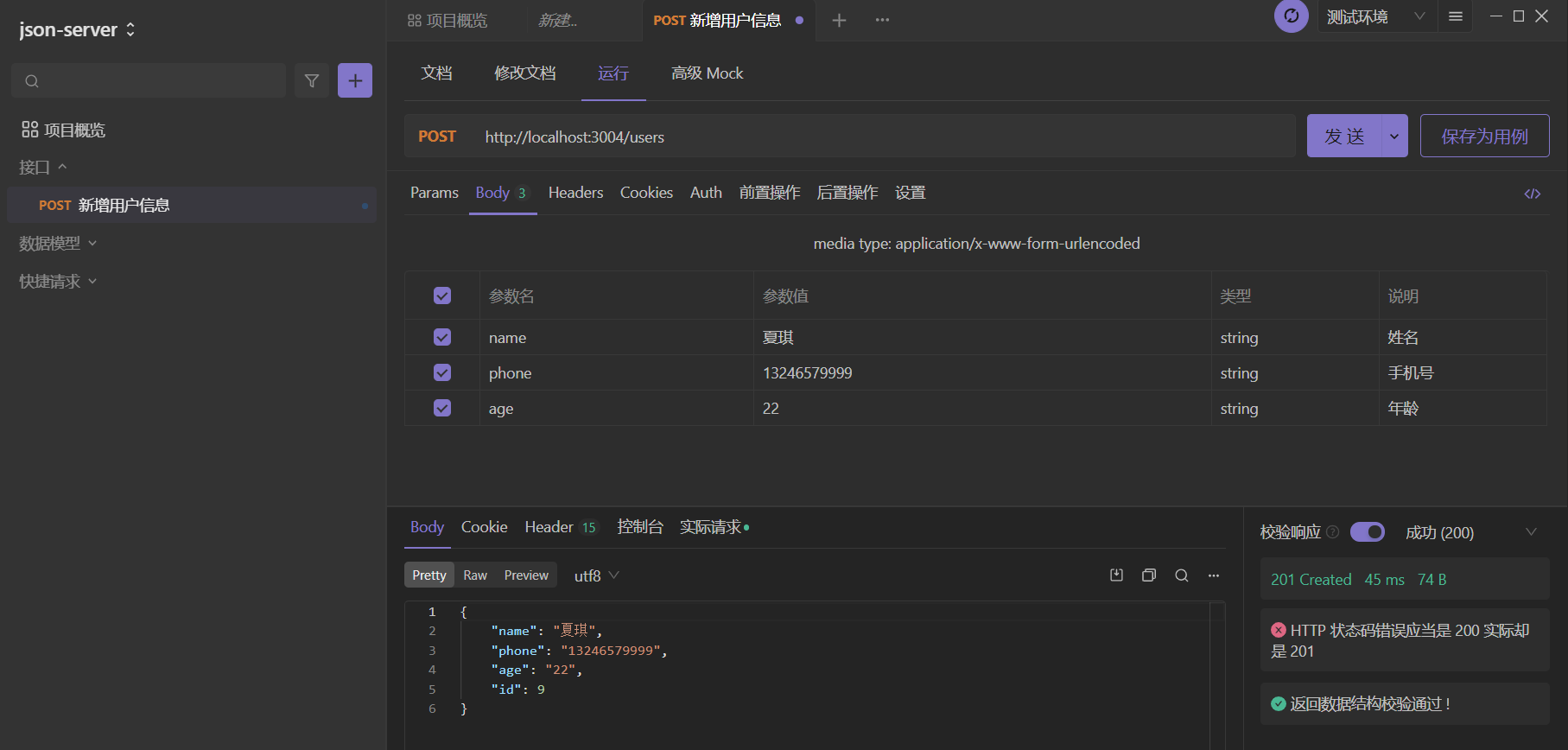
Task: Open the arrow dropdown beside 发送
Action: coord(1393,137)
